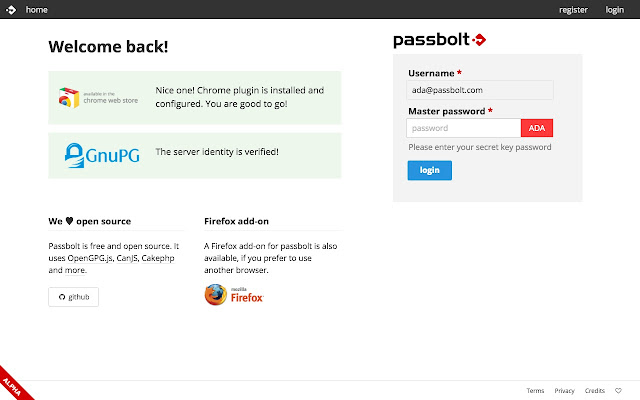Open the login link in top bar
Screen dimensions: 640x400
(x=614, y=10)
